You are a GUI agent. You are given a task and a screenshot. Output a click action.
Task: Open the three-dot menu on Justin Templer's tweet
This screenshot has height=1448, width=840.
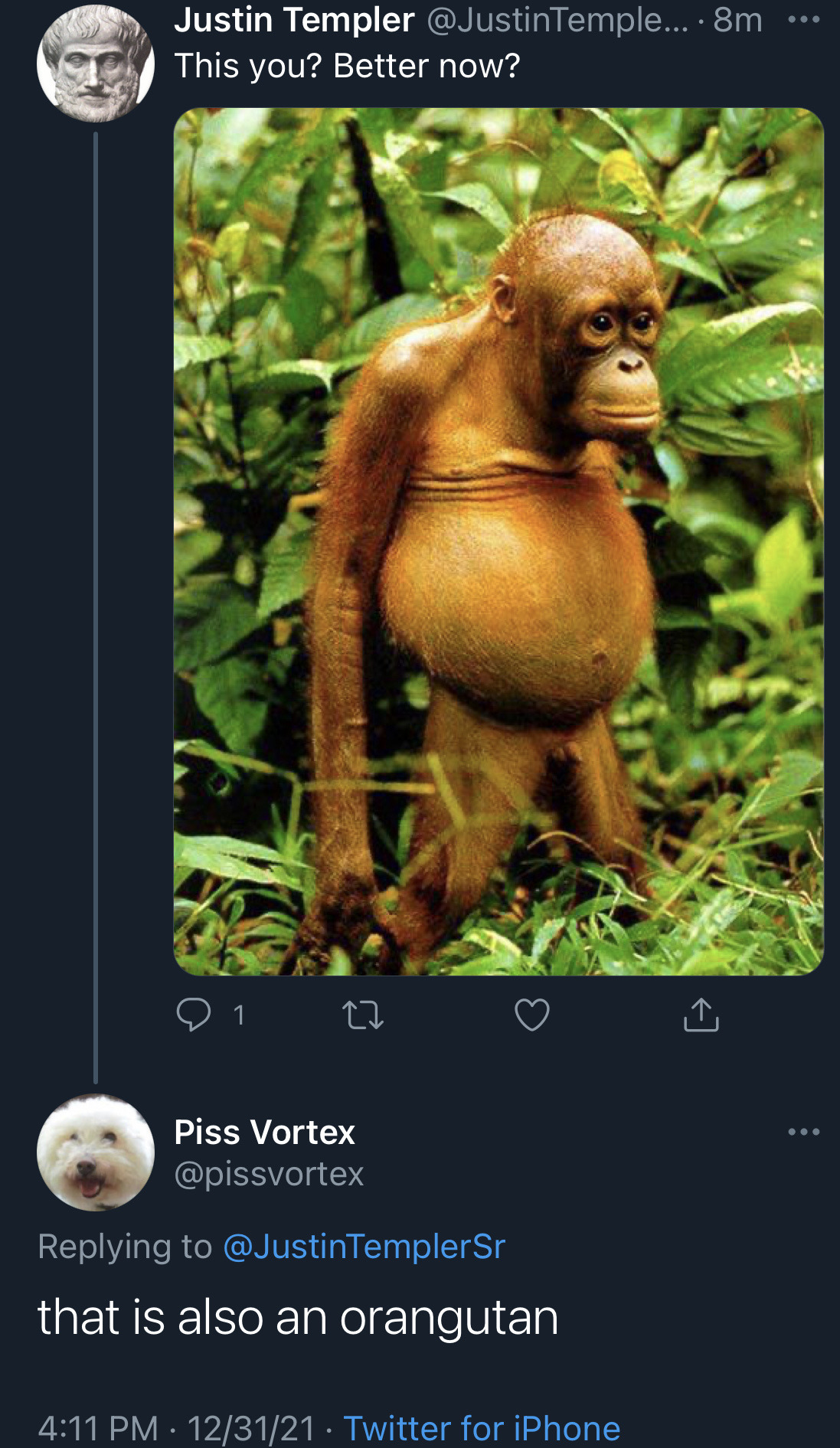coord(804,20)
